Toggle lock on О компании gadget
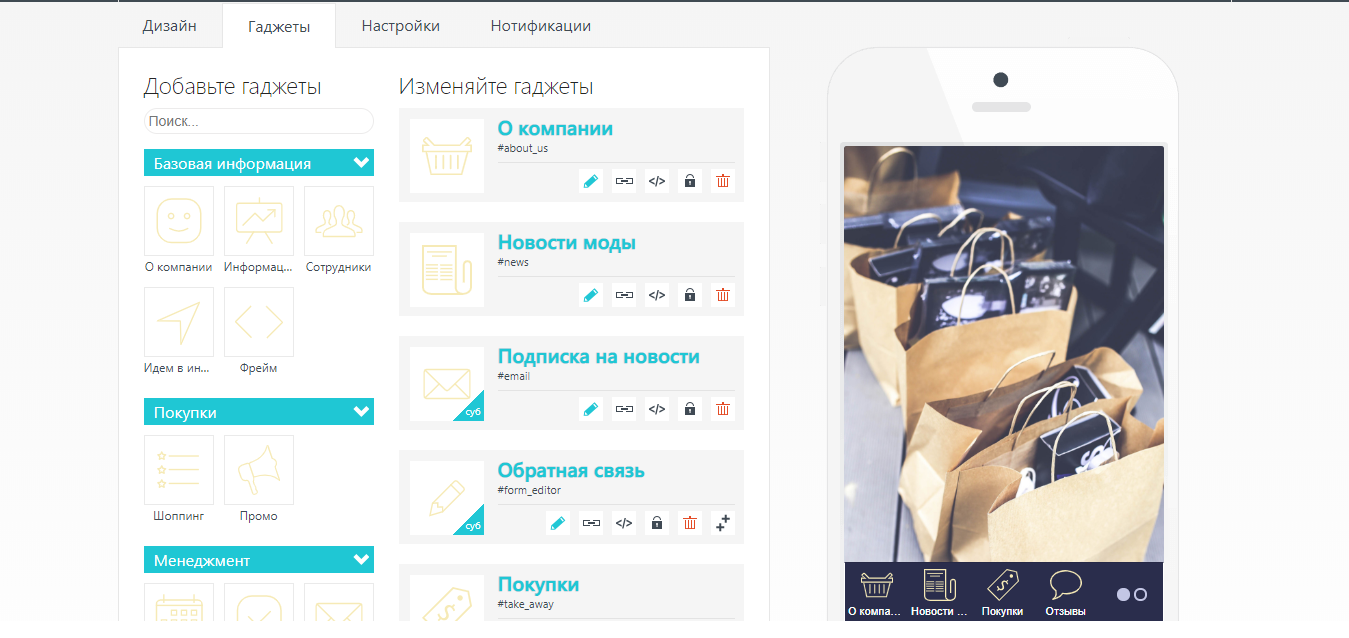Viewport: 1349px width, 638px height. pyautogui.click(x=690, y=181)
